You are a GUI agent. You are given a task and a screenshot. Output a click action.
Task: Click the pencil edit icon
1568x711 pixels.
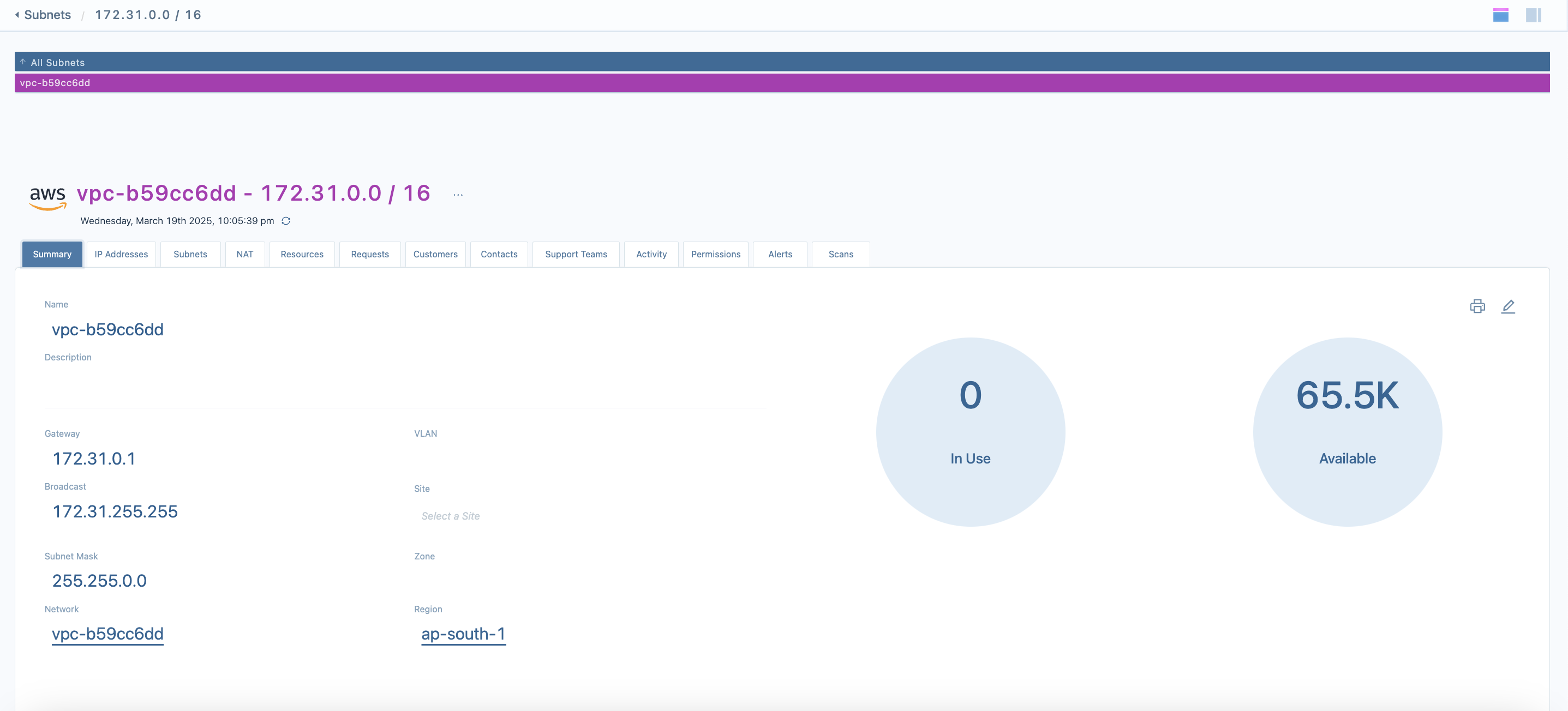tap(1508, 306)
